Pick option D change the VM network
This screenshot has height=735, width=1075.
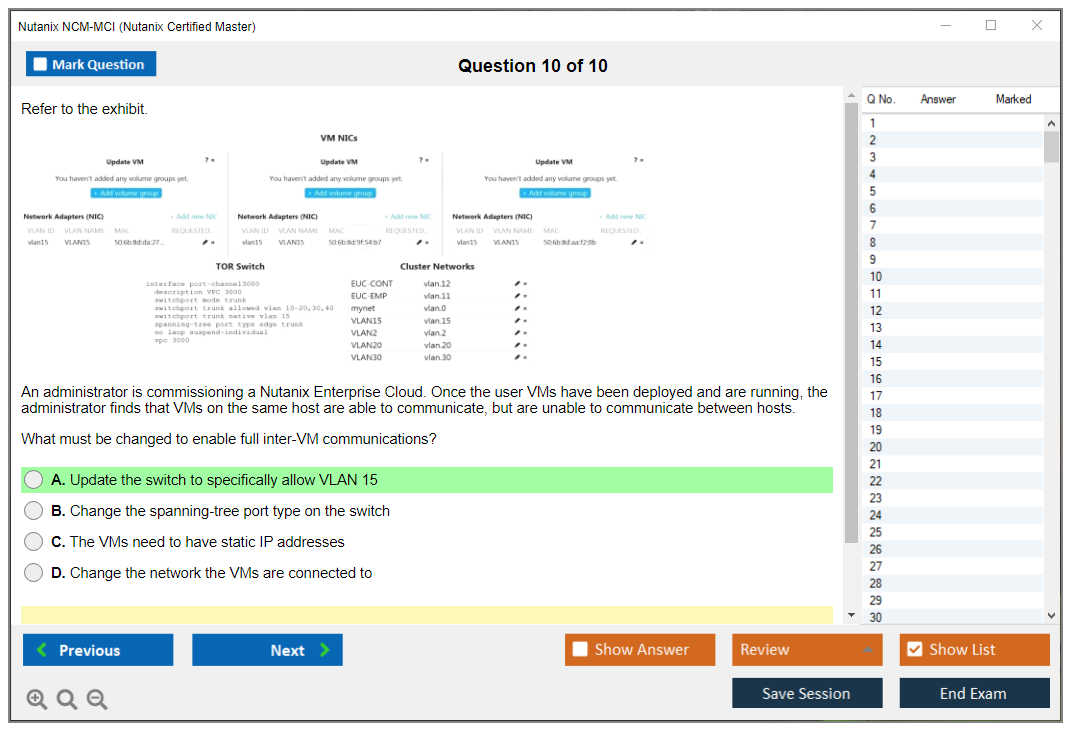click(x=34, y=573)
